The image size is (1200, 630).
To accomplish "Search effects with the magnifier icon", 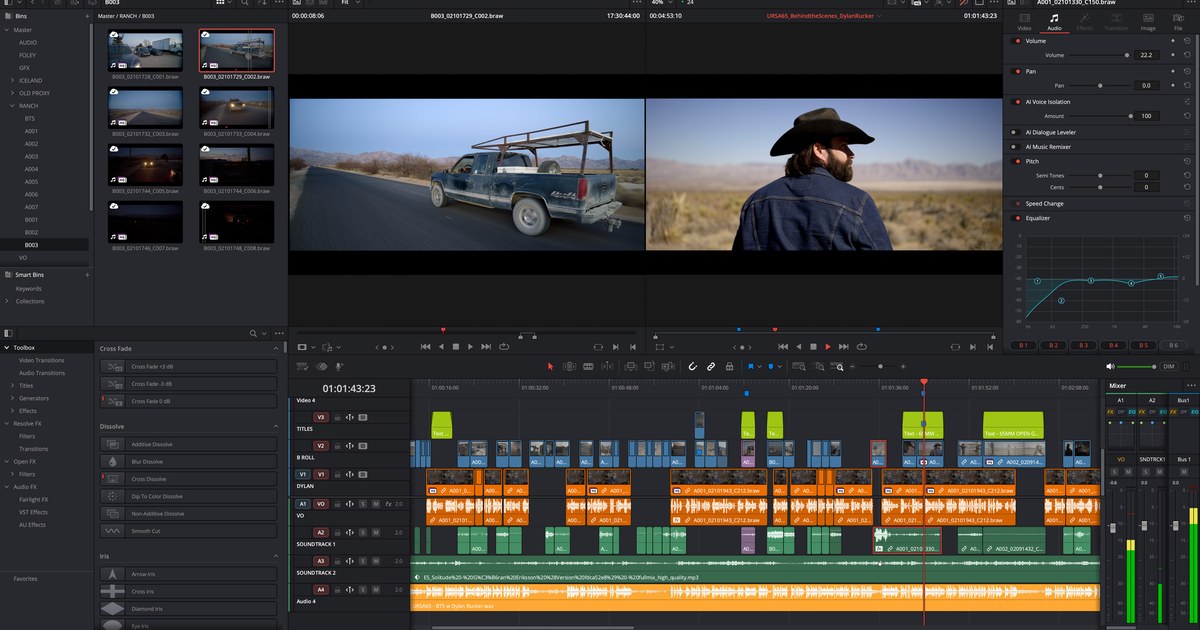I will click(255, 333).
